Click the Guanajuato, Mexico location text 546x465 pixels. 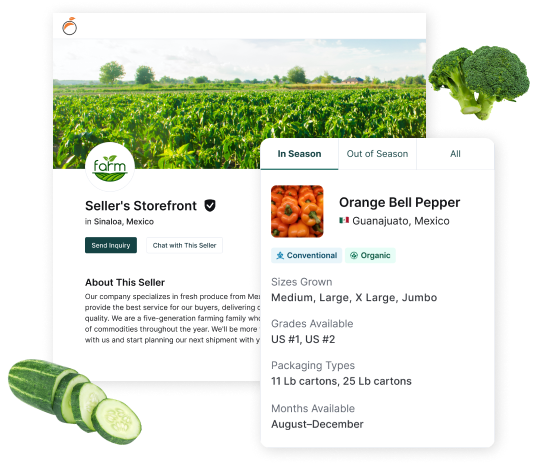[x=401, y=221]
